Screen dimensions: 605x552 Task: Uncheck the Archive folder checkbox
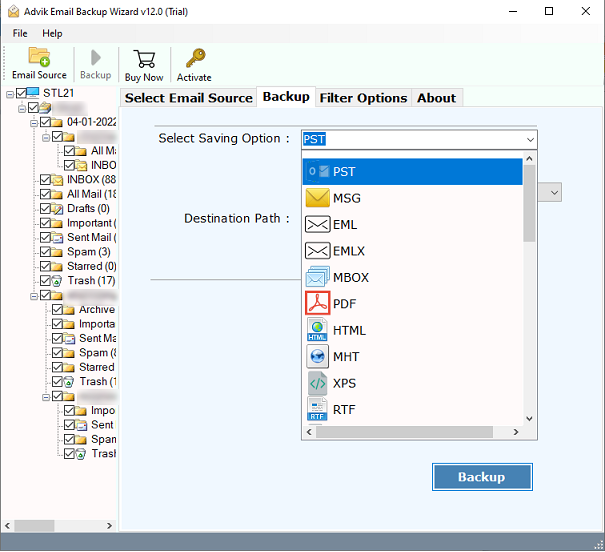pos(57,309)
